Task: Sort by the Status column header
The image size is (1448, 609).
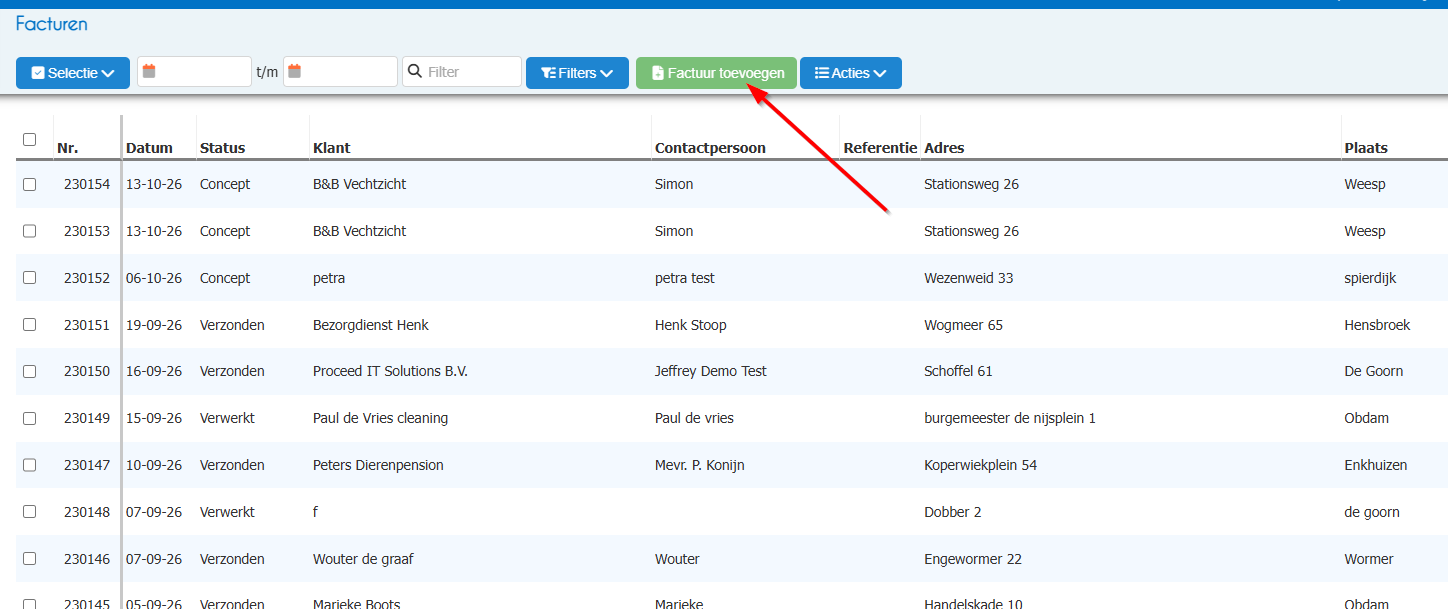Action: pos(222,148)
